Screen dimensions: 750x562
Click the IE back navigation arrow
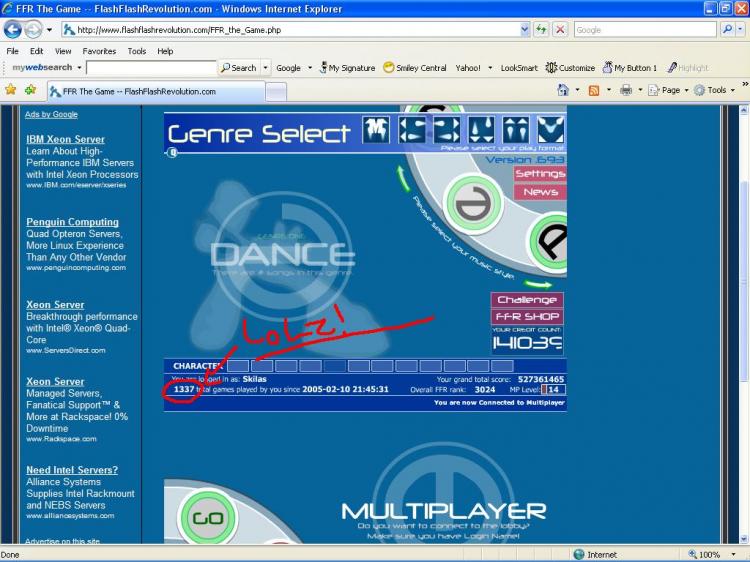(12, 30)
